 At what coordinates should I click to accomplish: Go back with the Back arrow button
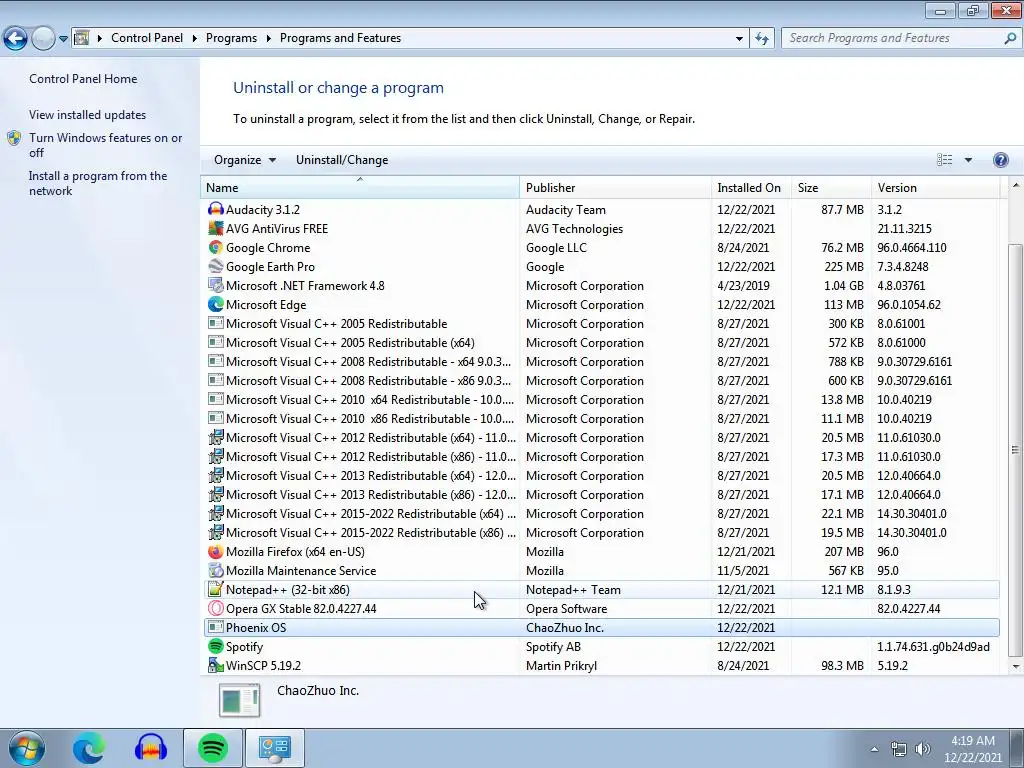(16, 39)
